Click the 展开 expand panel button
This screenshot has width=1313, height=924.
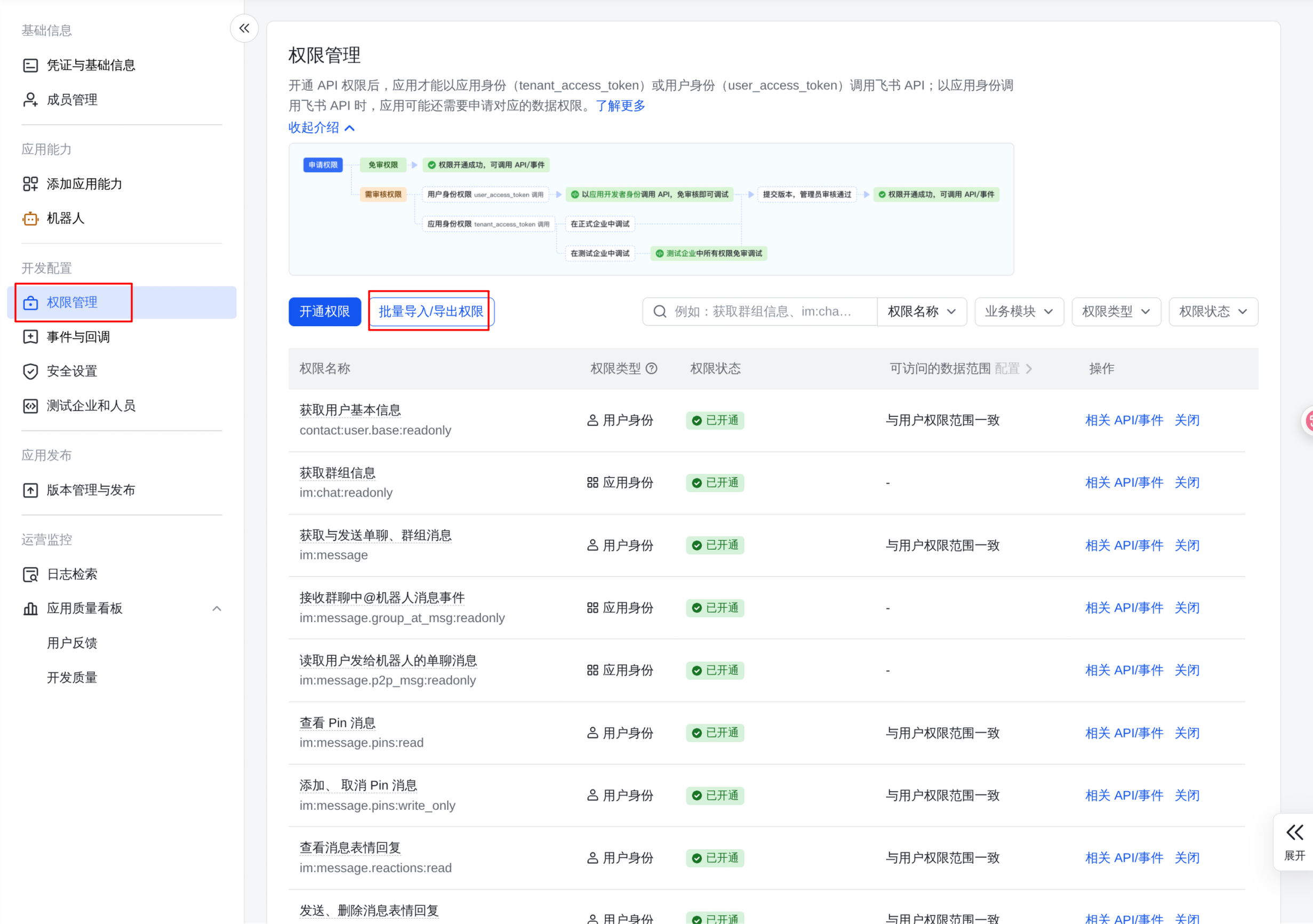pos(1294,842)
